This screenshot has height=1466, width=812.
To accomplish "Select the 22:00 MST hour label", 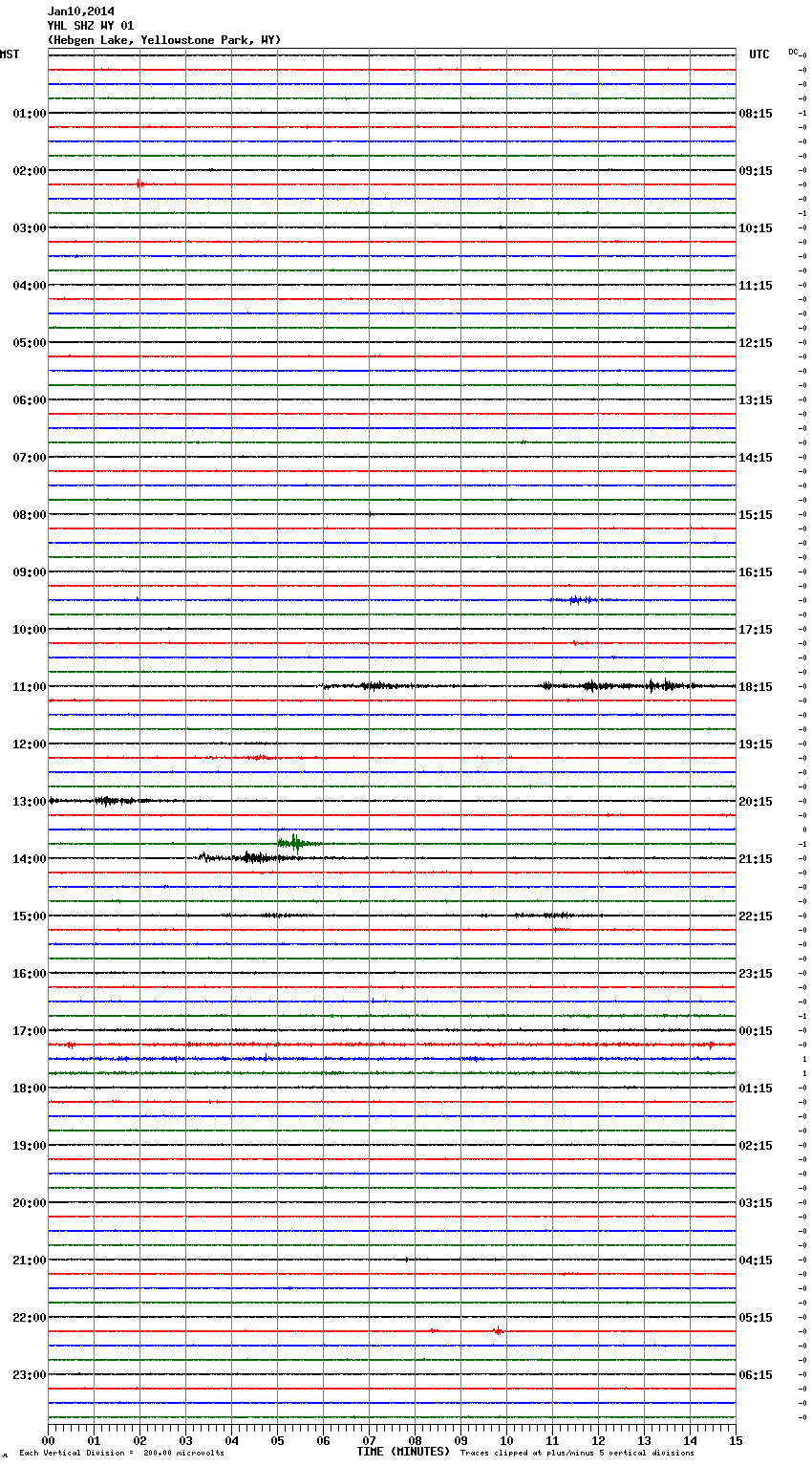I will point(30,1318).
